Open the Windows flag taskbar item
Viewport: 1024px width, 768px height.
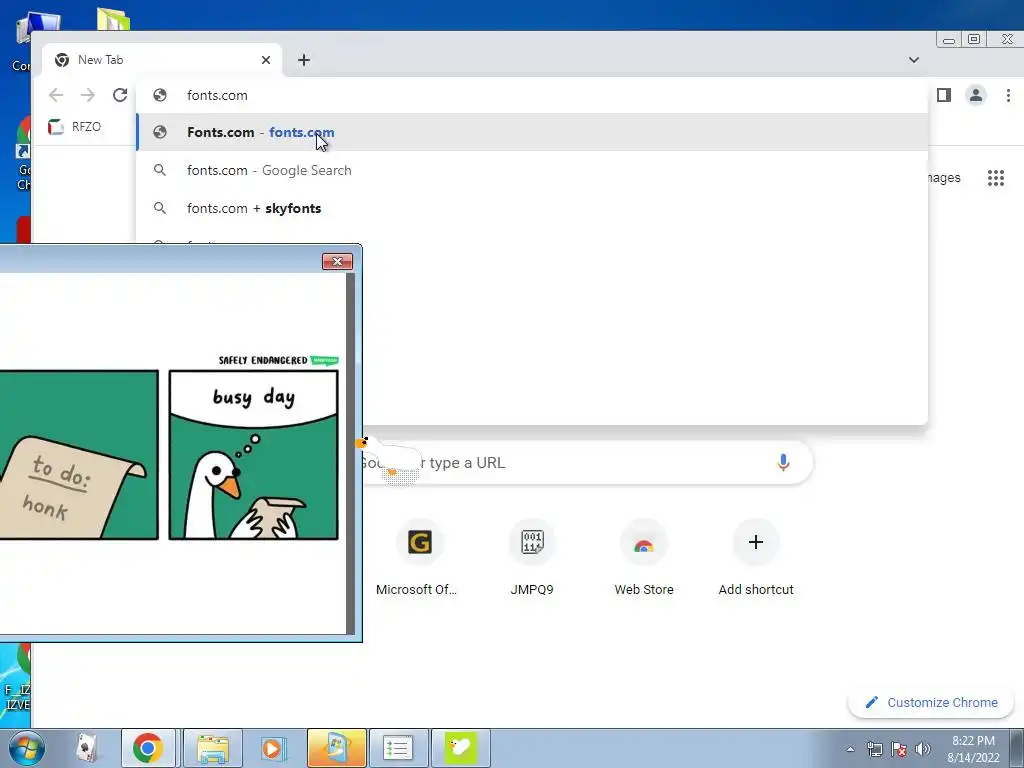point(336,748)
